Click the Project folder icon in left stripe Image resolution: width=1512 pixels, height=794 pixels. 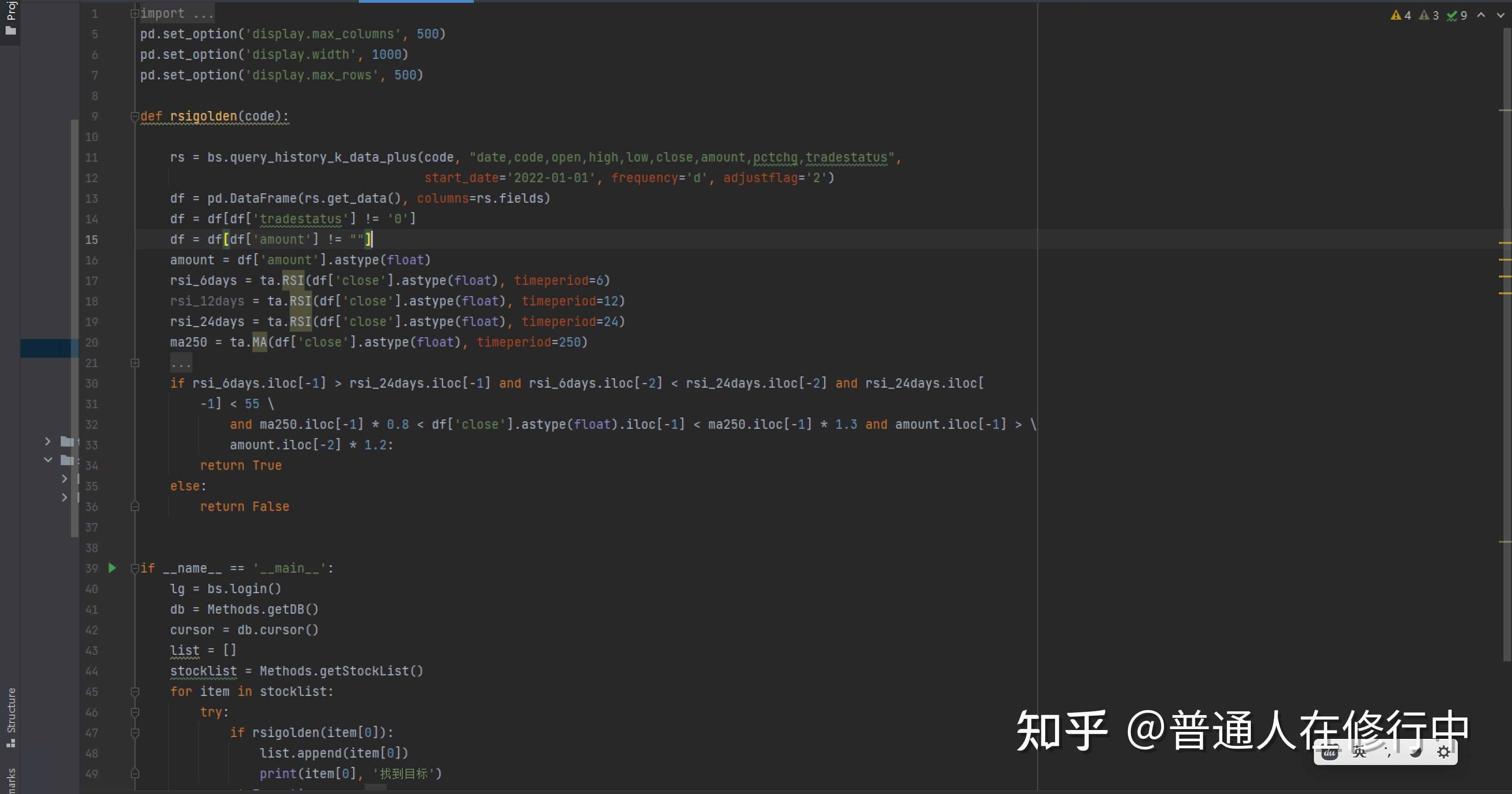(x=11, y=30)
